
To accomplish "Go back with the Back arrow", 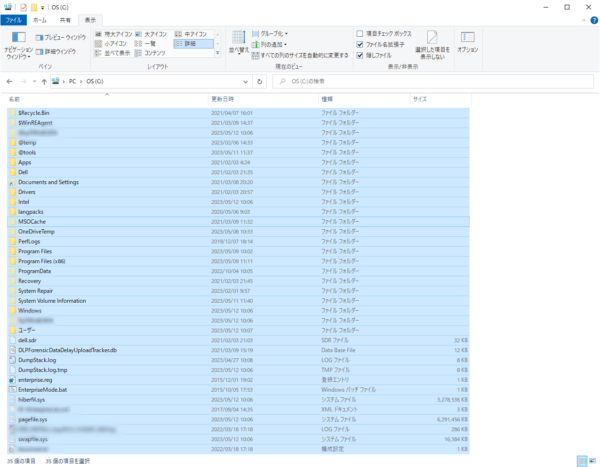I will [x=10, y=82].
